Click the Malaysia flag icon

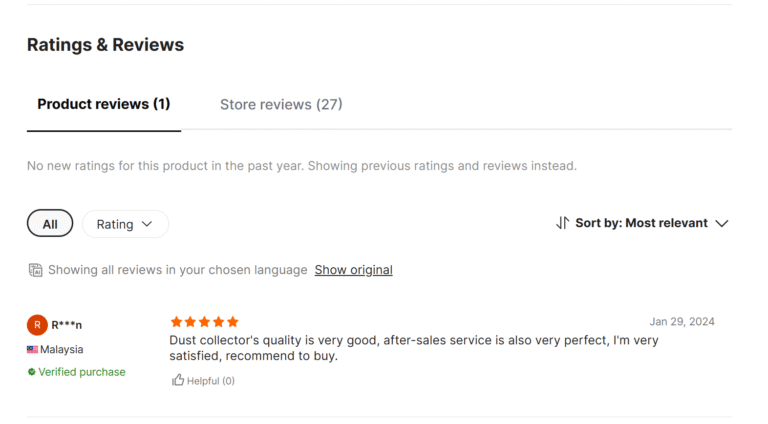click(32, 350)
